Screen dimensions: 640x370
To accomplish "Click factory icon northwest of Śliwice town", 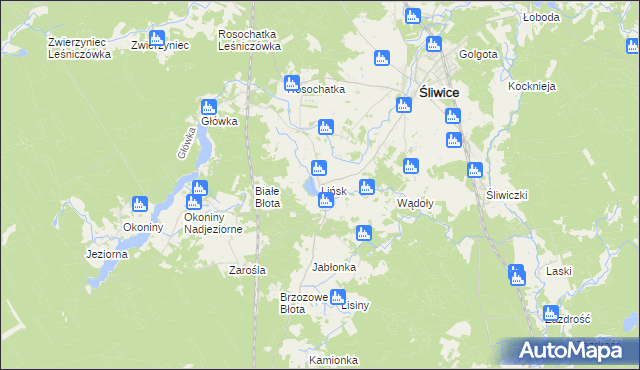I will [x=382, y=58].
